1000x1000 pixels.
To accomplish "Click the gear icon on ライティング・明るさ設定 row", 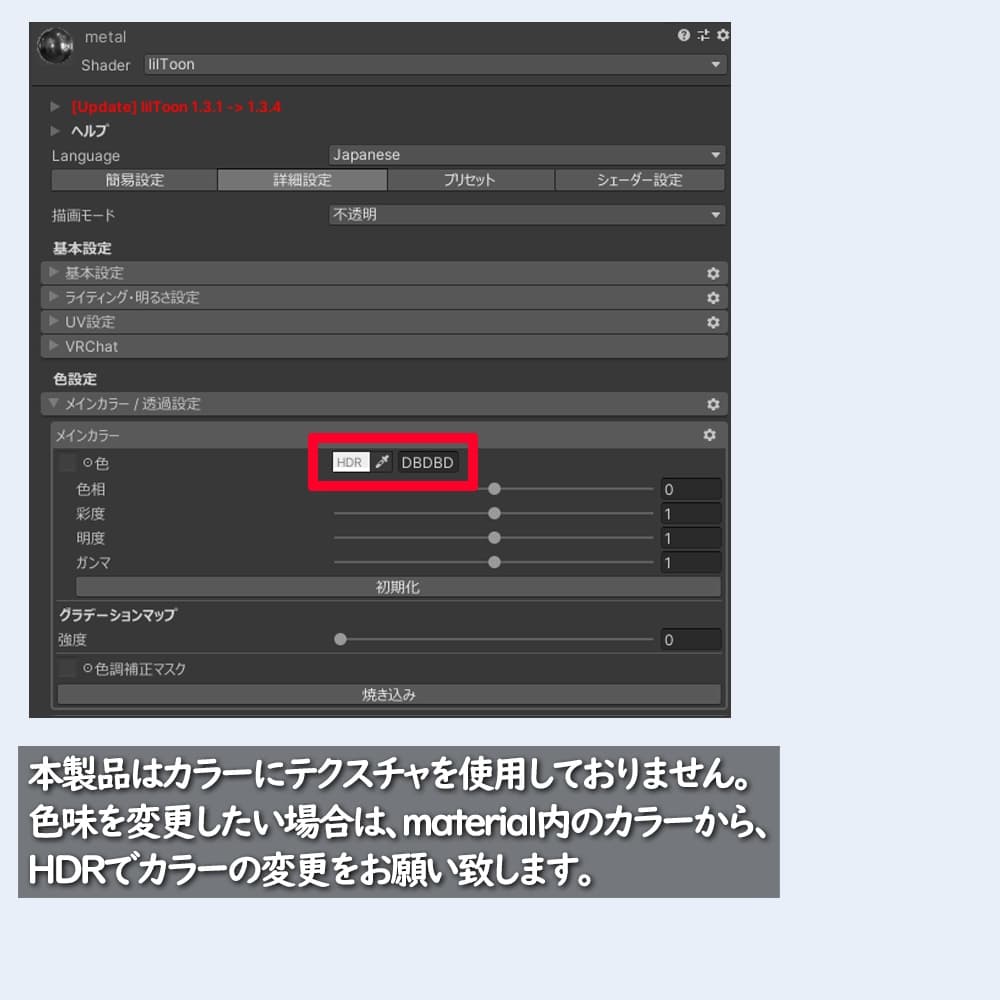I will [712, 297].
